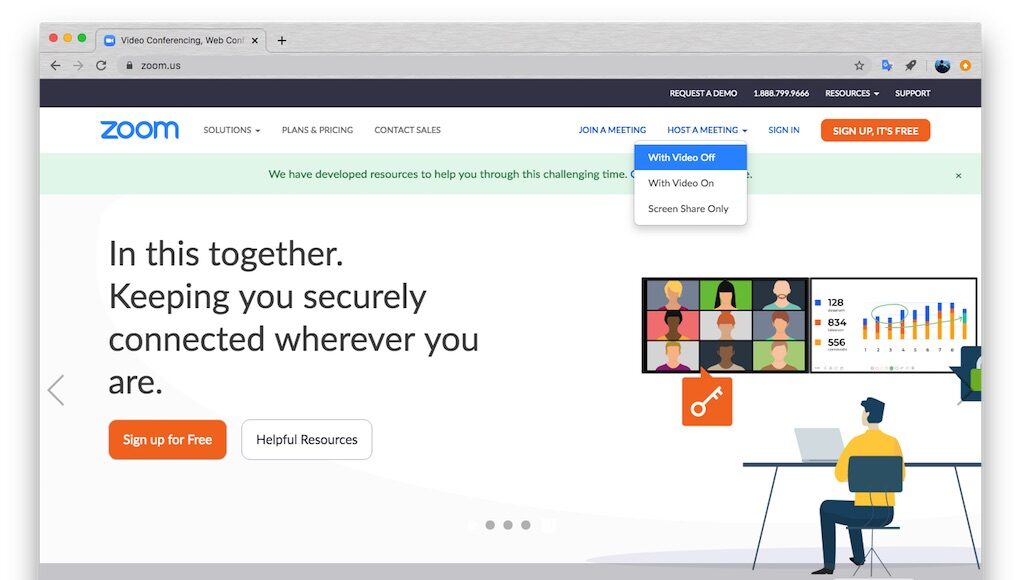Click the rocket extension icon
Image resolution: width=1021 pixels, height=580 pixels.
click(x=910, y=66)
